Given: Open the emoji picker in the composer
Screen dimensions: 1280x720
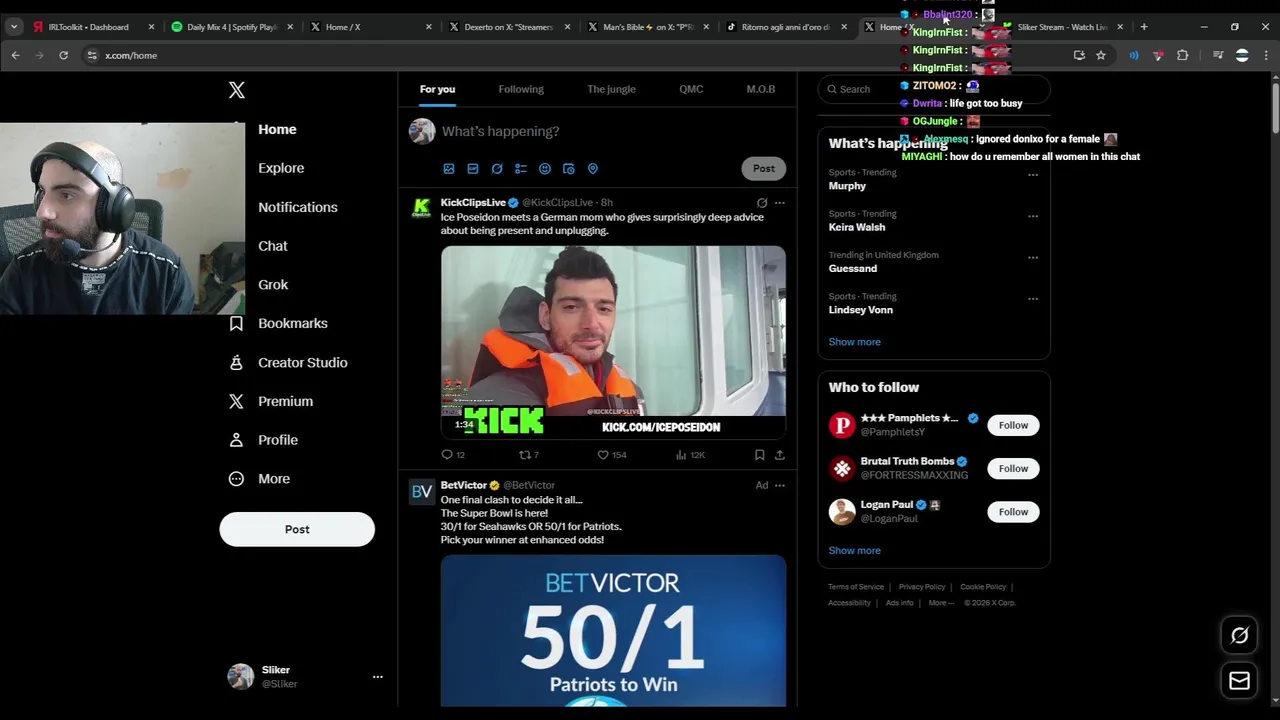Looking at the screenshot, I should pos(545,169).
